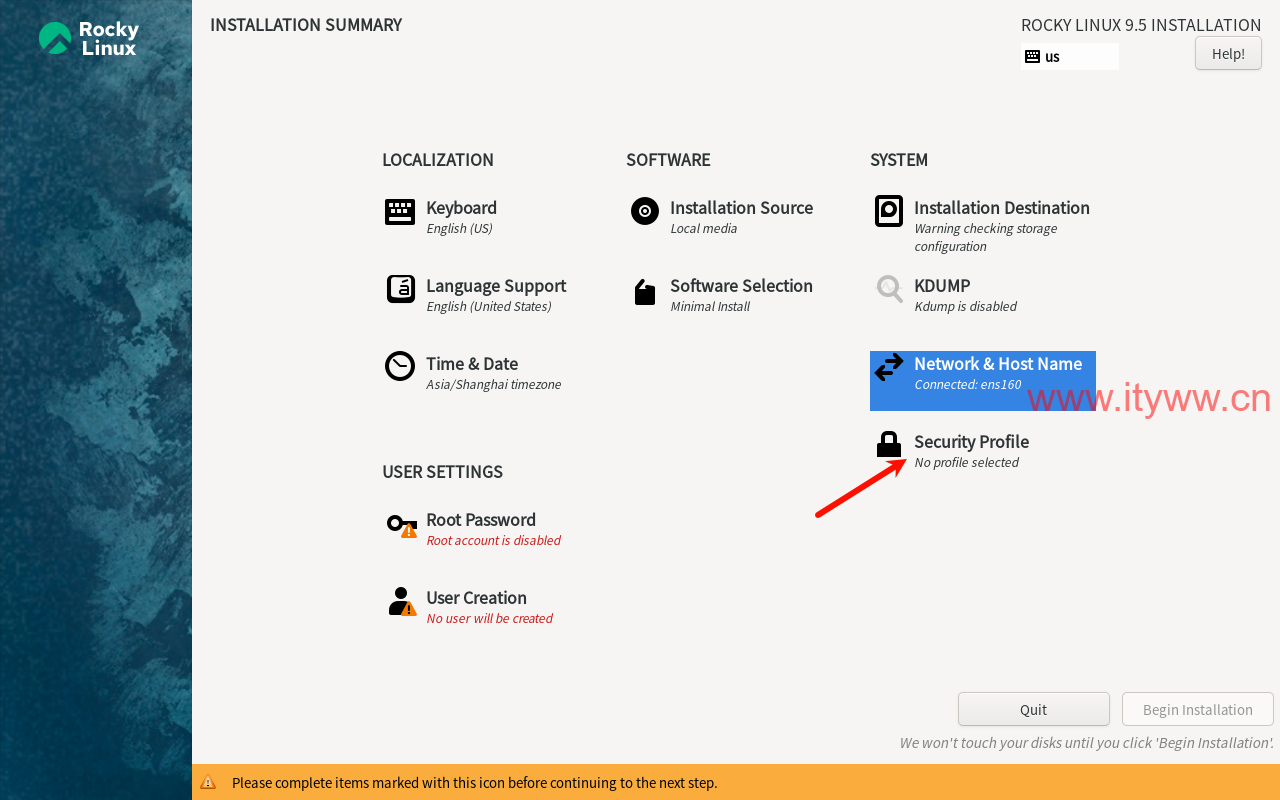Click the Time & Date clock icon
Screen dimensions: 1280x800
(400, 366)
